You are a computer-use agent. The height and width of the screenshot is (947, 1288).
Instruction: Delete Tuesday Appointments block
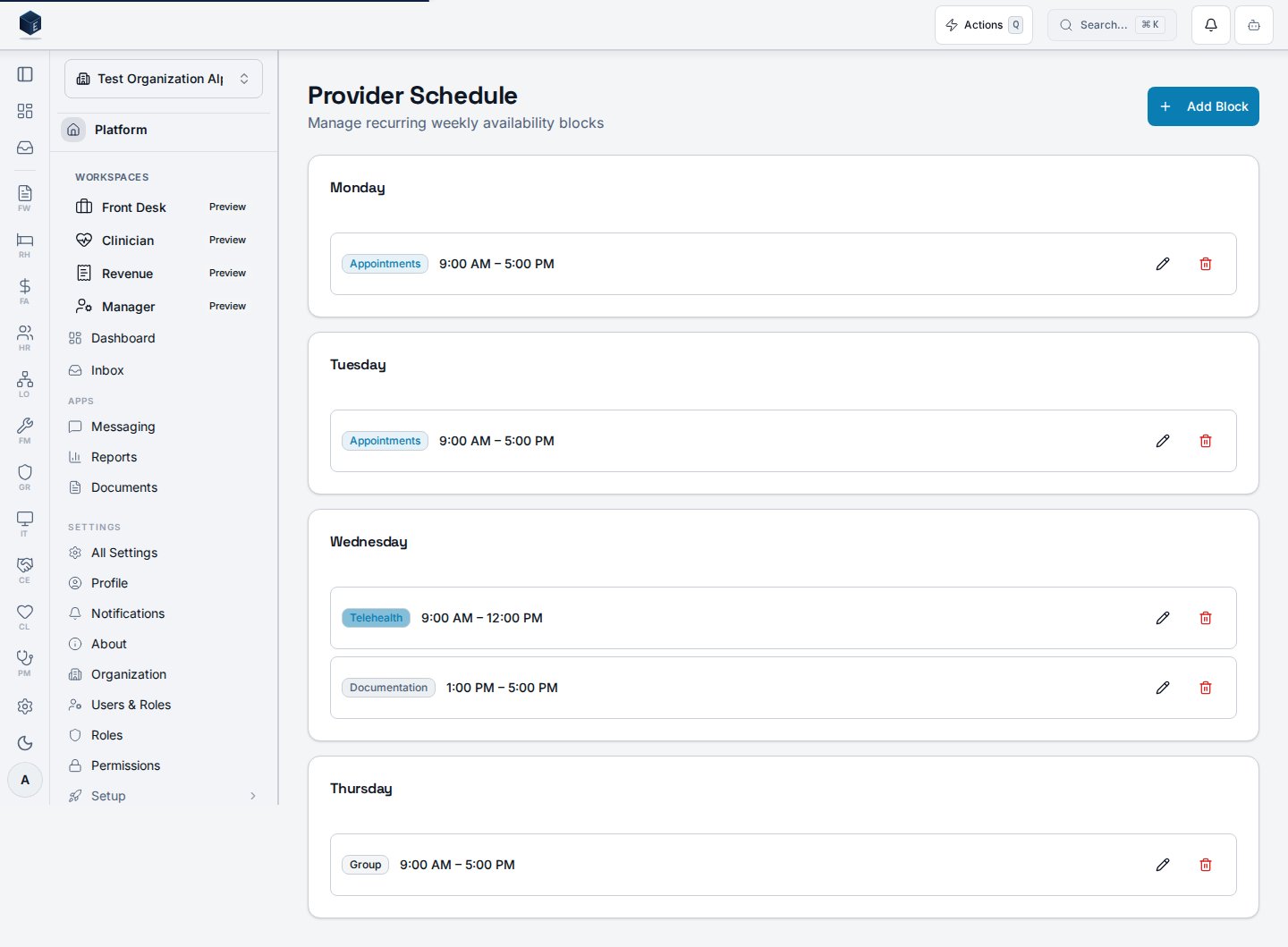tap(1206, 441)
